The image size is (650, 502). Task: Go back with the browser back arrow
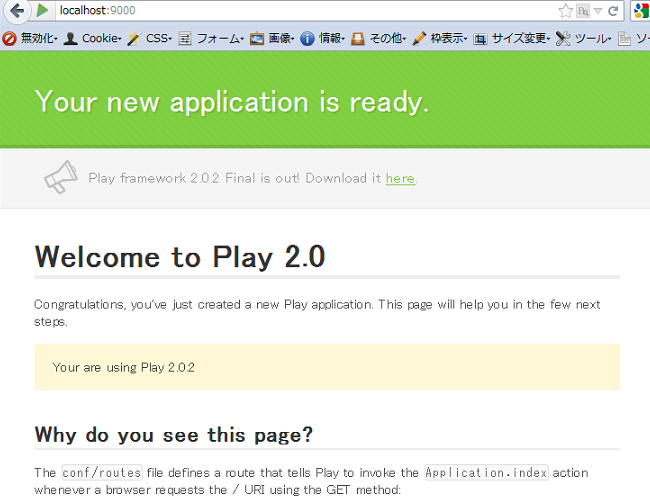(x=17, y=10)
